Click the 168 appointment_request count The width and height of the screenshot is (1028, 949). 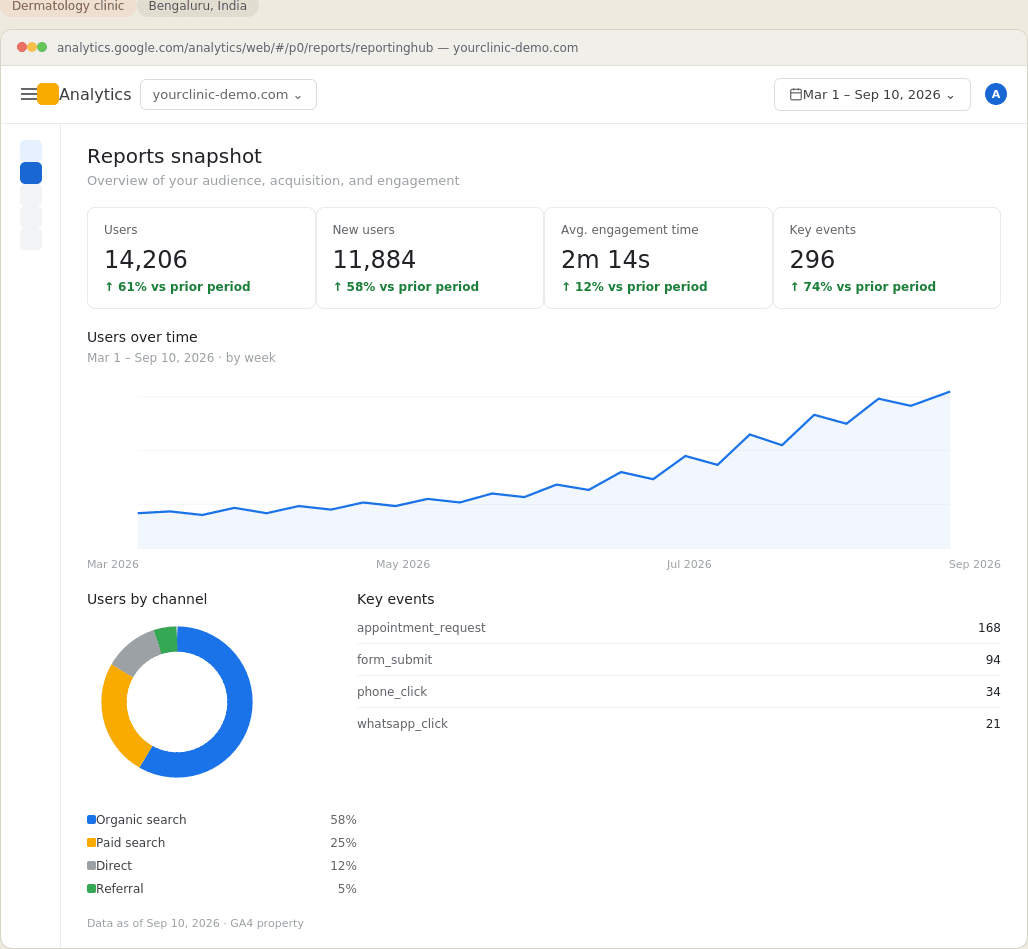coord(989,628)
